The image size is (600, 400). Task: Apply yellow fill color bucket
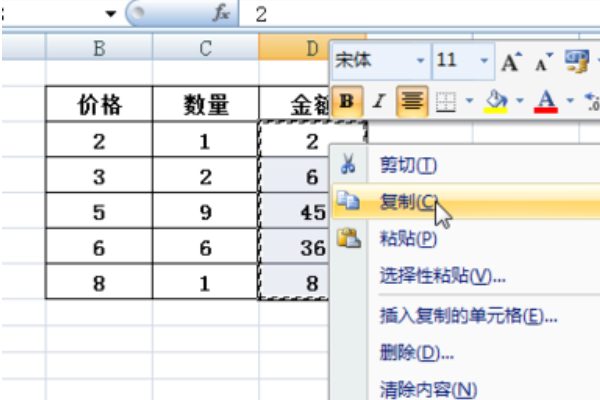tap(496, 101)
